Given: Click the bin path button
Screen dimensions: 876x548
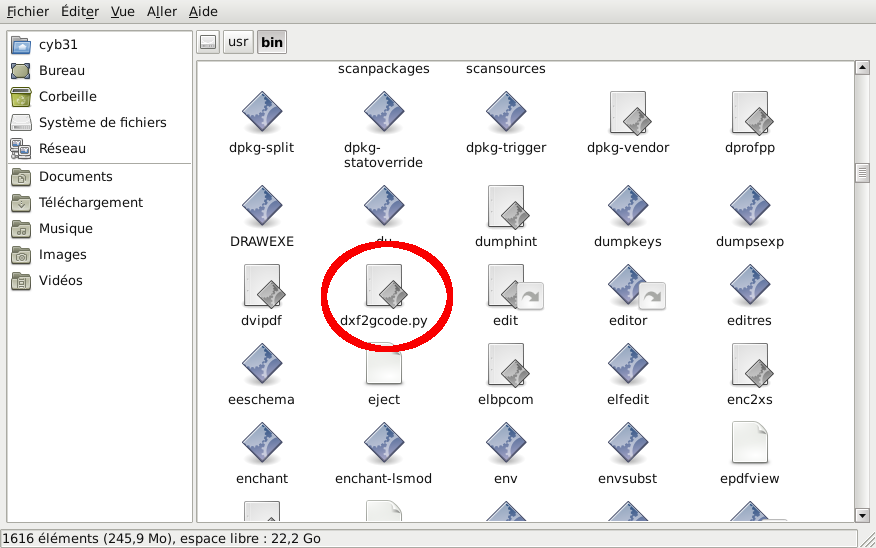Looking at the screenshot, I should click(x=271, y=42).
